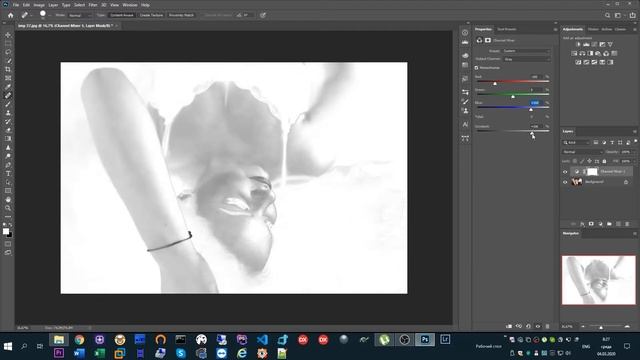Select the Brush tool

pyautogui.click(x=8, y=104)
